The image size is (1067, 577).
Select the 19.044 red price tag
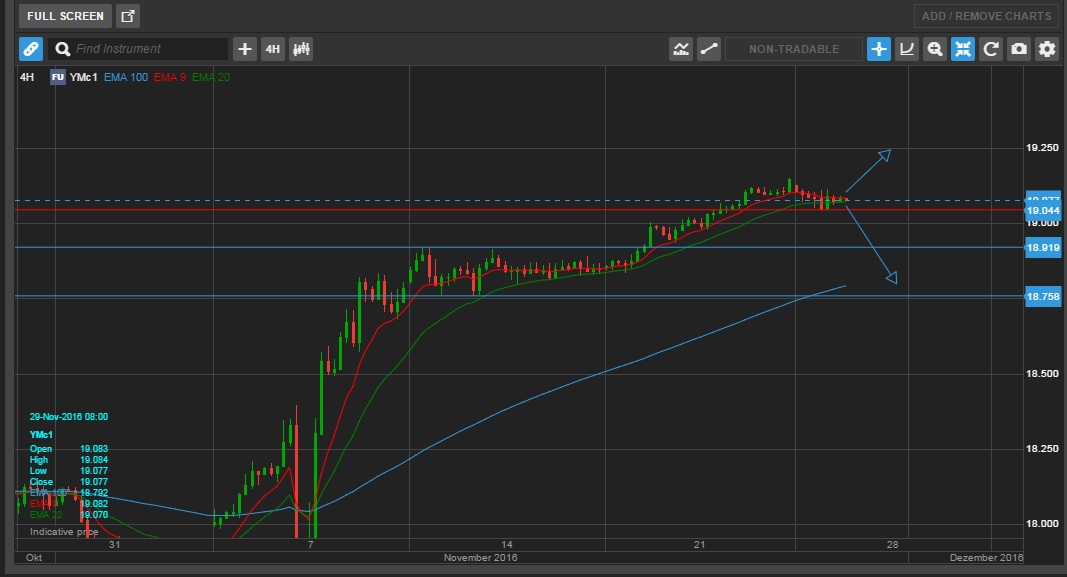coord(1043,211)
